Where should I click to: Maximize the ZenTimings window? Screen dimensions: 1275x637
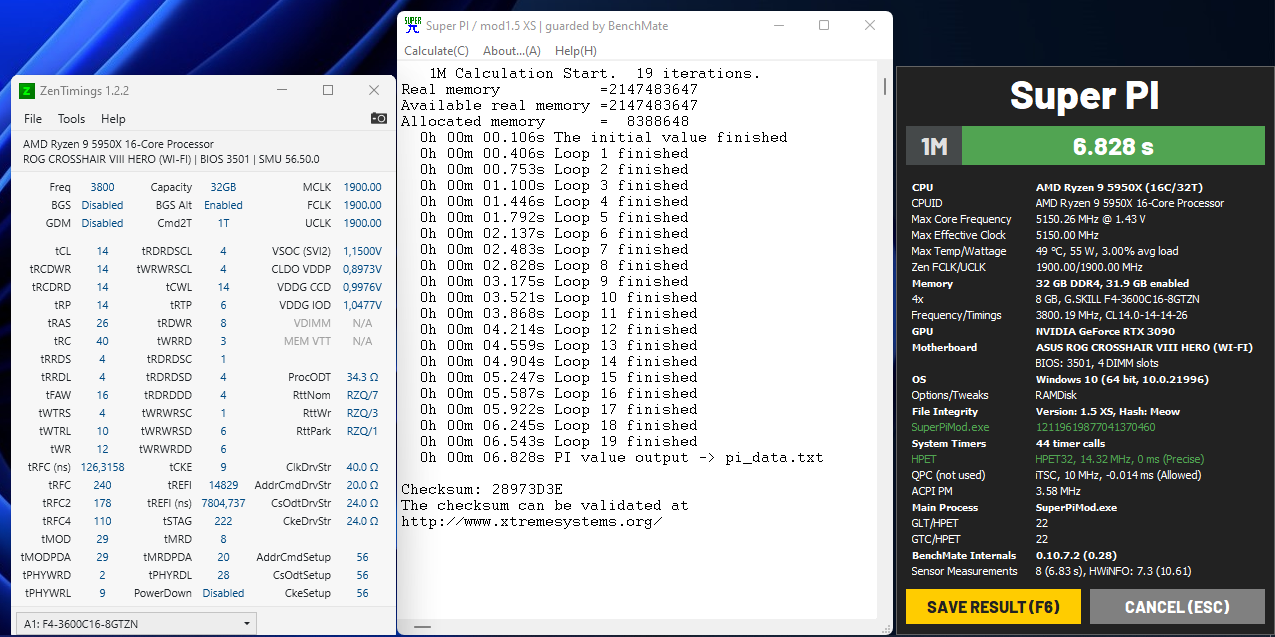pos(327,90)
